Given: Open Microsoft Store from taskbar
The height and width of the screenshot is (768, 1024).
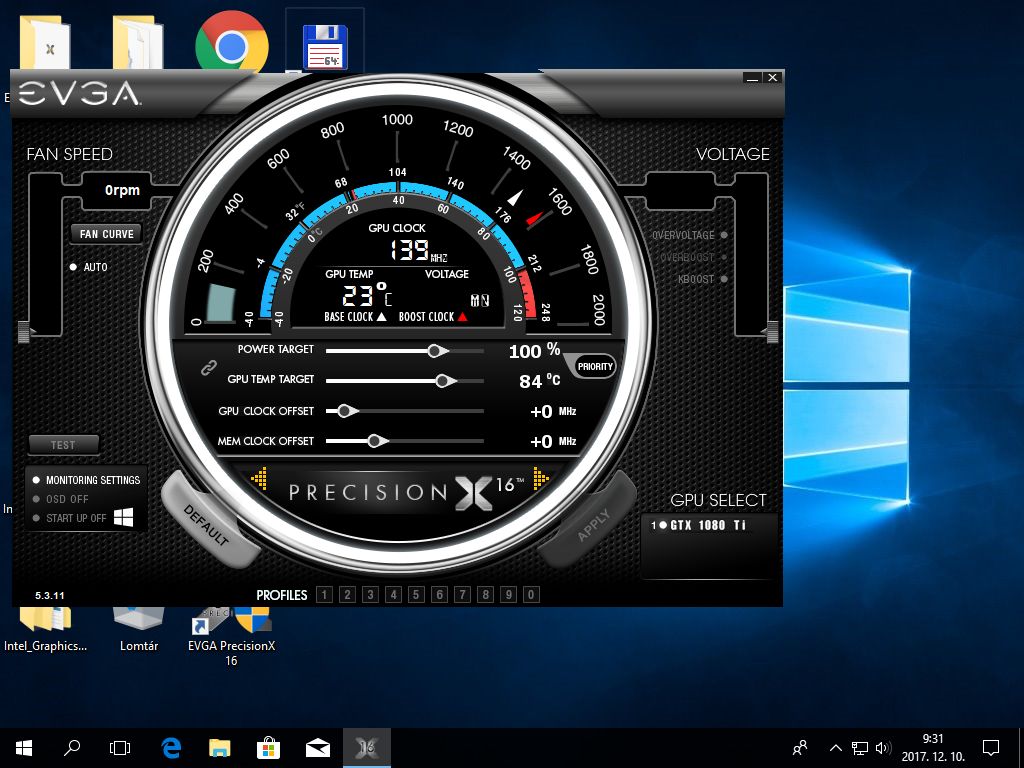Looking at the screenshot, I should 268,748.
